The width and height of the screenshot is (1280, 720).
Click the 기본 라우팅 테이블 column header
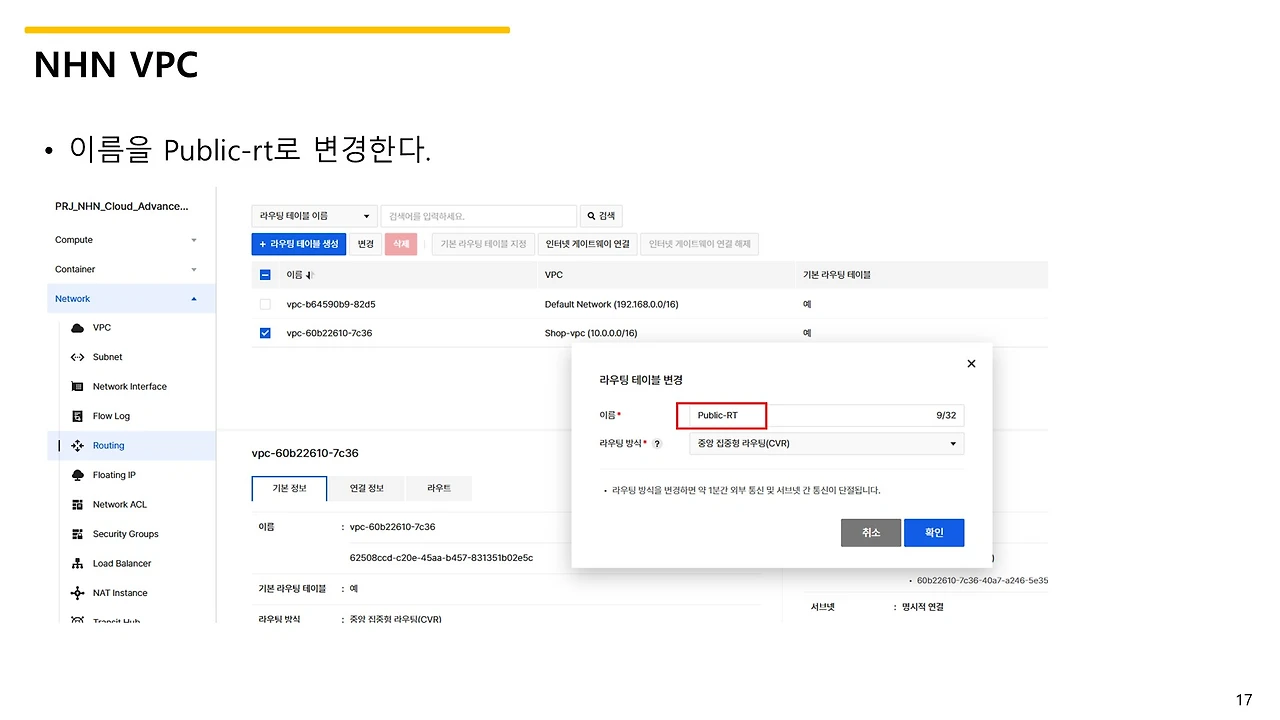click(837, 275)
